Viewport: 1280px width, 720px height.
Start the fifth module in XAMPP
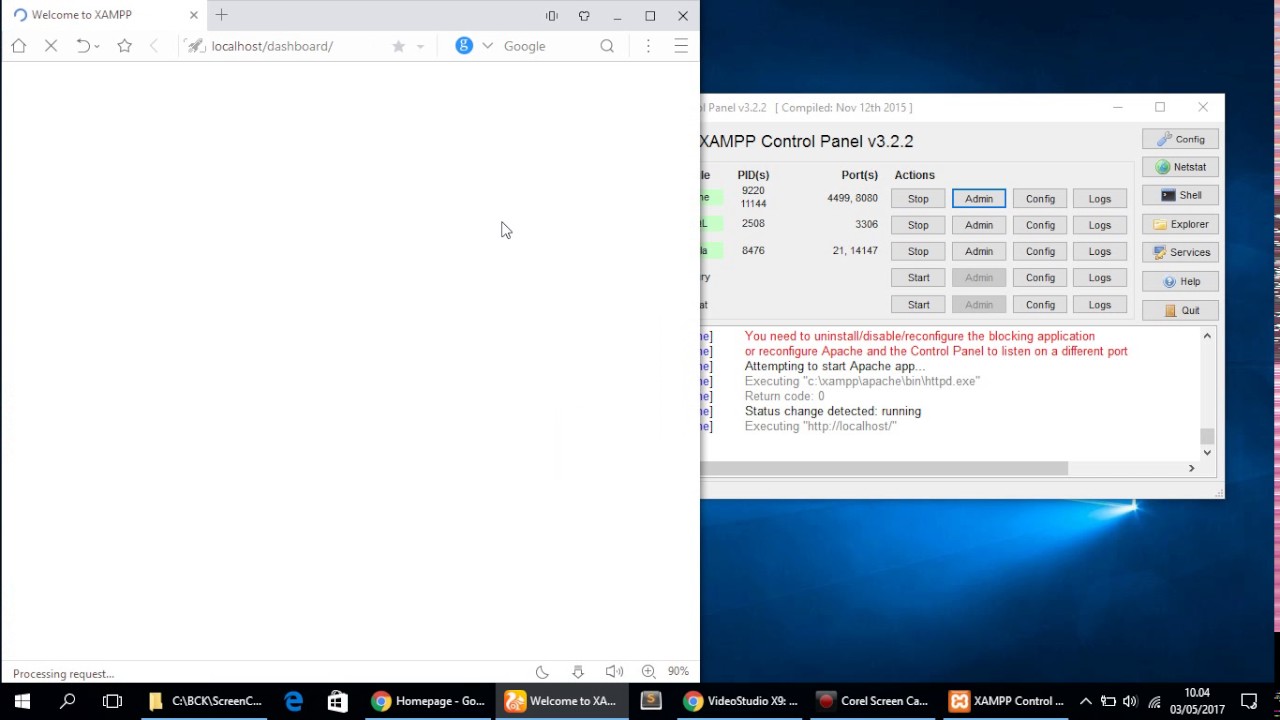point(918,304)
